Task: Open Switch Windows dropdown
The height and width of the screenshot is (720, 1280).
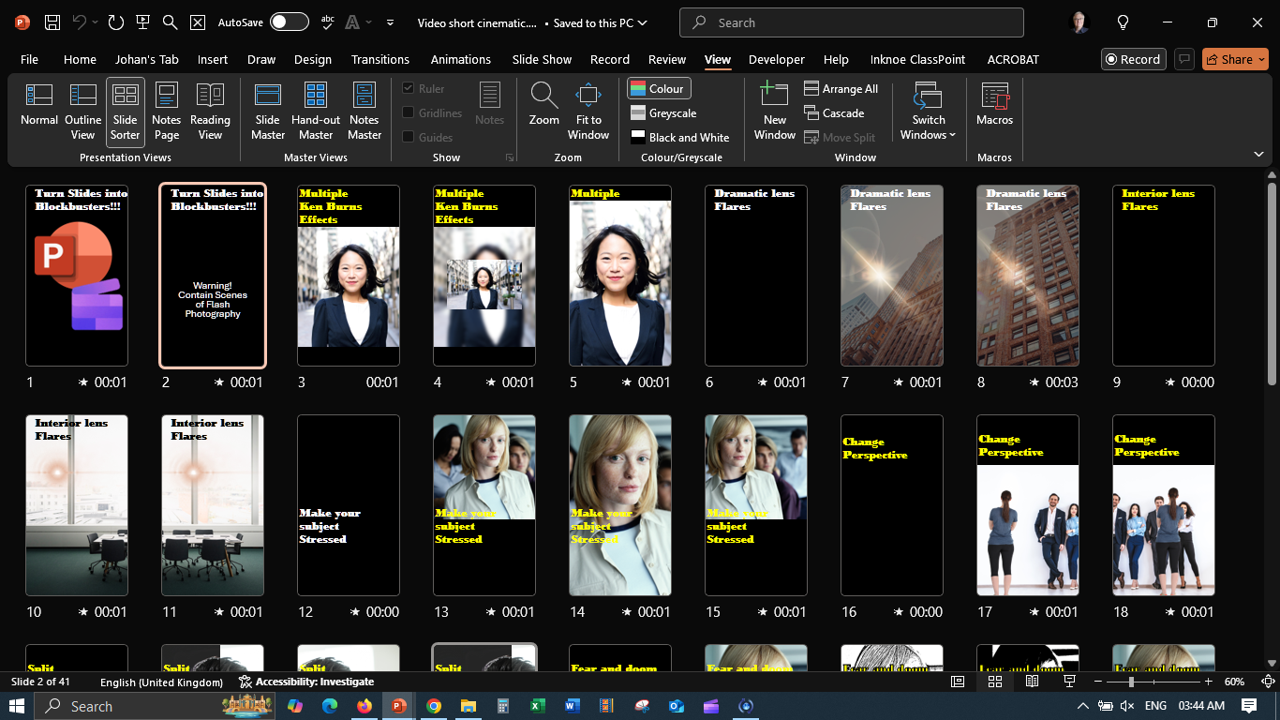Action: pos(928,112)
